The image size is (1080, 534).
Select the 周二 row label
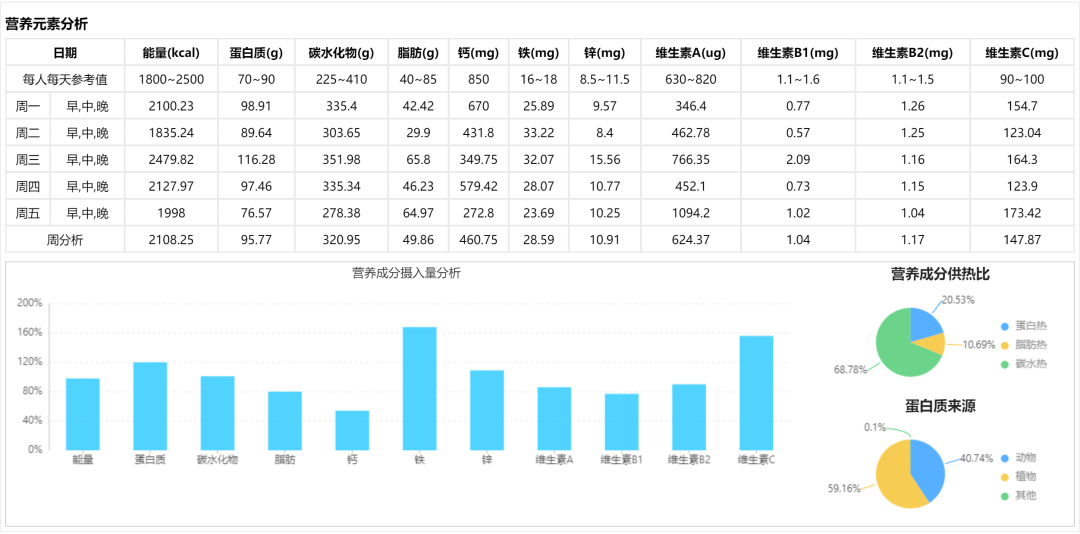(x=28, y=132)
